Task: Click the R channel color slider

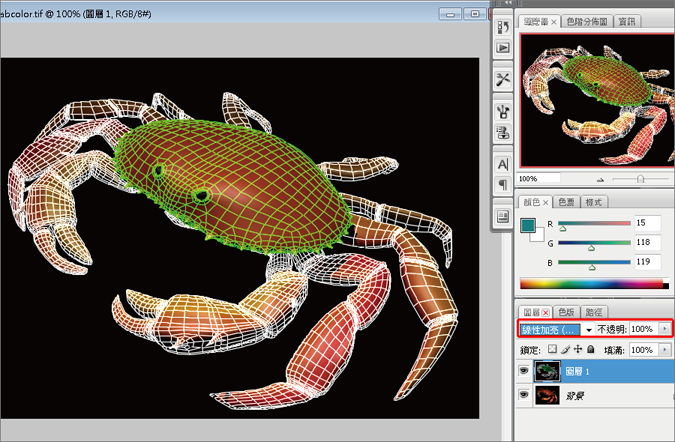Action: click(594, 223)
